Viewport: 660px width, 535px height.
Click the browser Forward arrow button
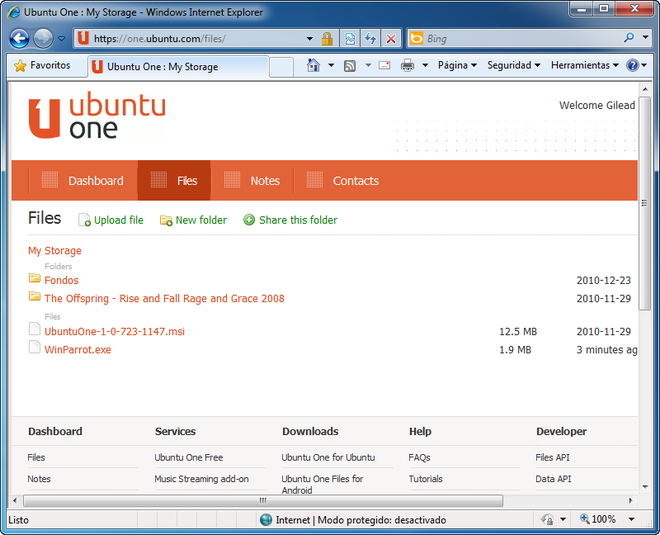pyautogui.click(x=43, y=38)
